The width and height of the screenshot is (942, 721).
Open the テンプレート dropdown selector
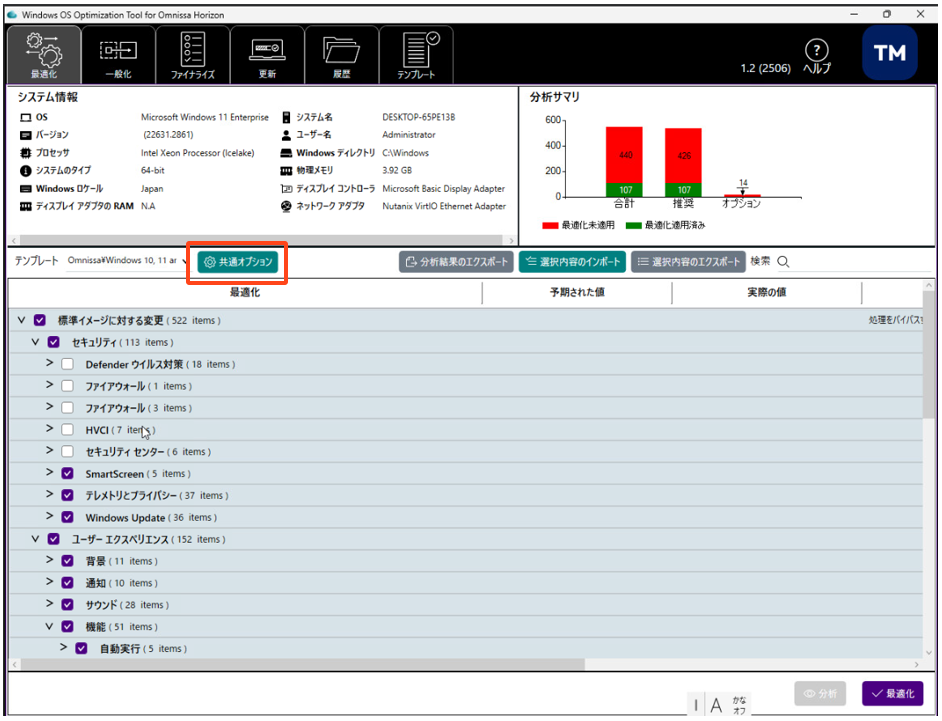point(127,261)
